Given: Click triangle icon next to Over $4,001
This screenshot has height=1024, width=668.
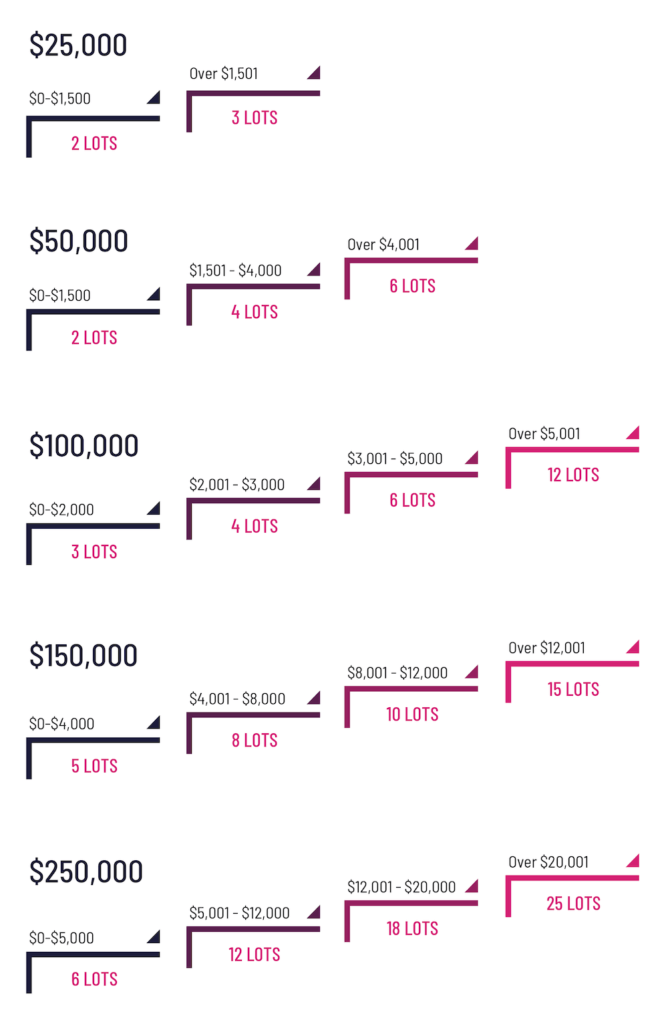Looking at the screenshot, I should tap(473, 244).
